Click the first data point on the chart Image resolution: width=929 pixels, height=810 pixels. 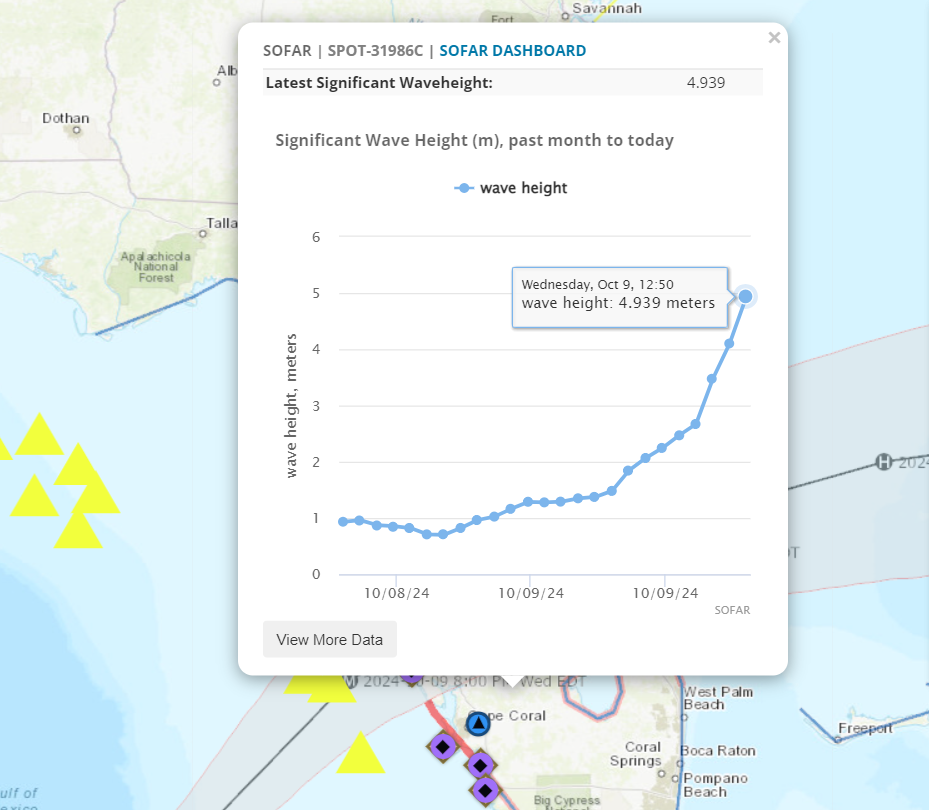tap(343, 522)
